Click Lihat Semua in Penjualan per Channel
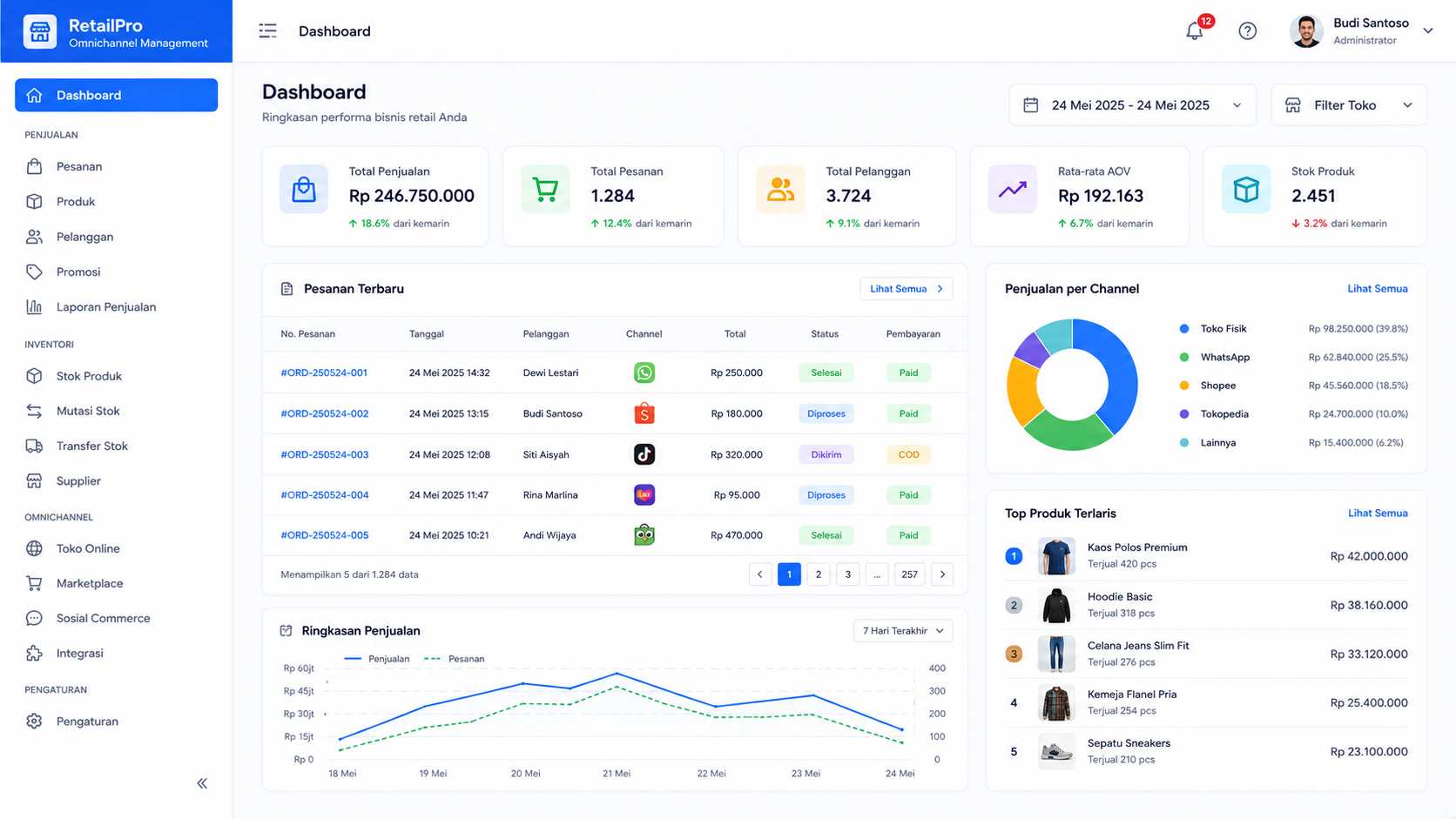Screen dimensions: 1456x819 (x=1378, y=289)
